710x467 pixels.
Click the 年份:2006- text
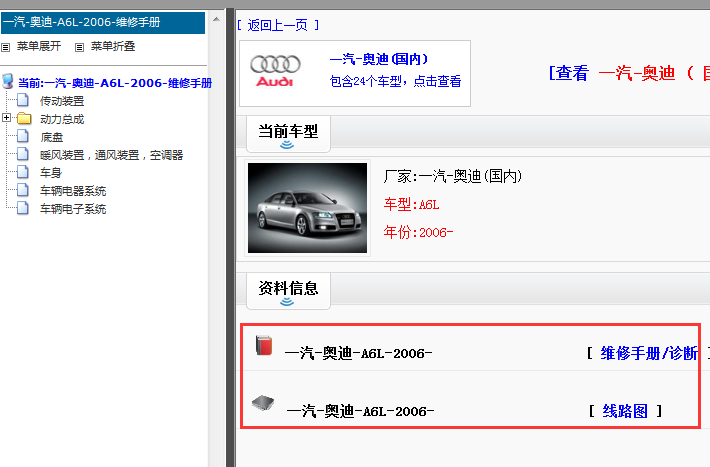coord(418,232)
